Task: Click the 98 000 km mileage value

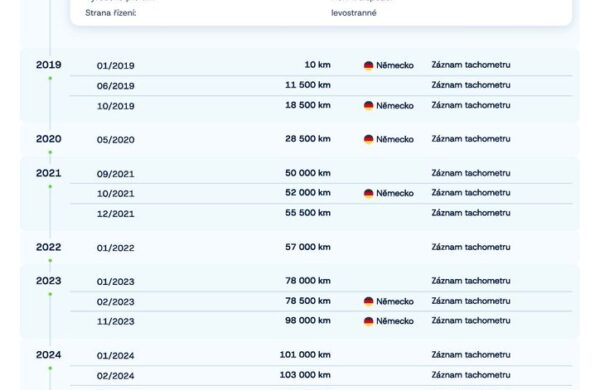Action: (308, 321)
